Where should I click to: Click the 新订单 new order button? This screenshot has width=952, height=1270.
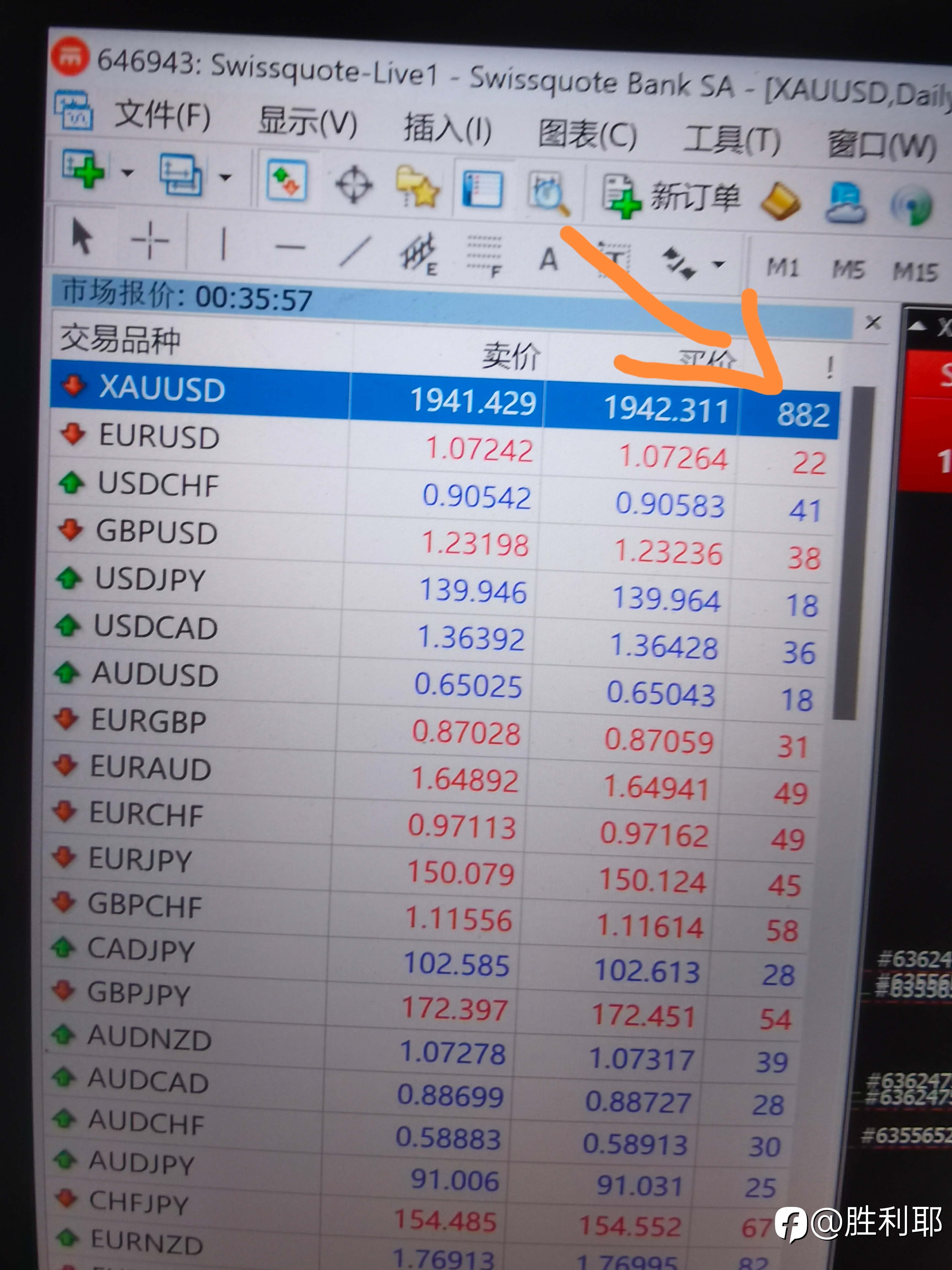coord(671,198)
